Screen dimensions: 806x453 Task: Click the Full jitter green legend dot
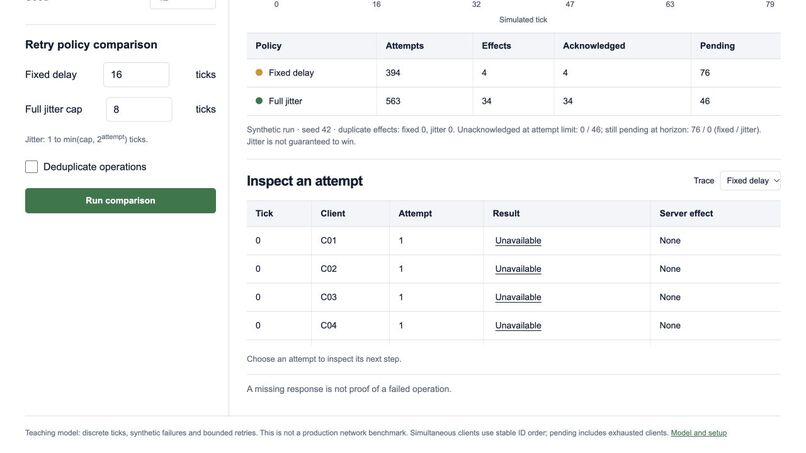coord(259,101)
